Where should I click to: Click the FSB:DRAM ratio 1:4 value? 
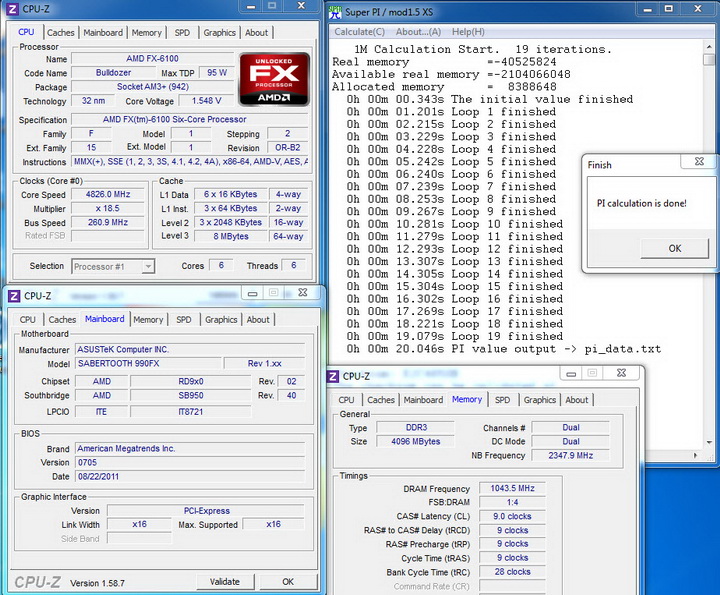tap(512, 502)
